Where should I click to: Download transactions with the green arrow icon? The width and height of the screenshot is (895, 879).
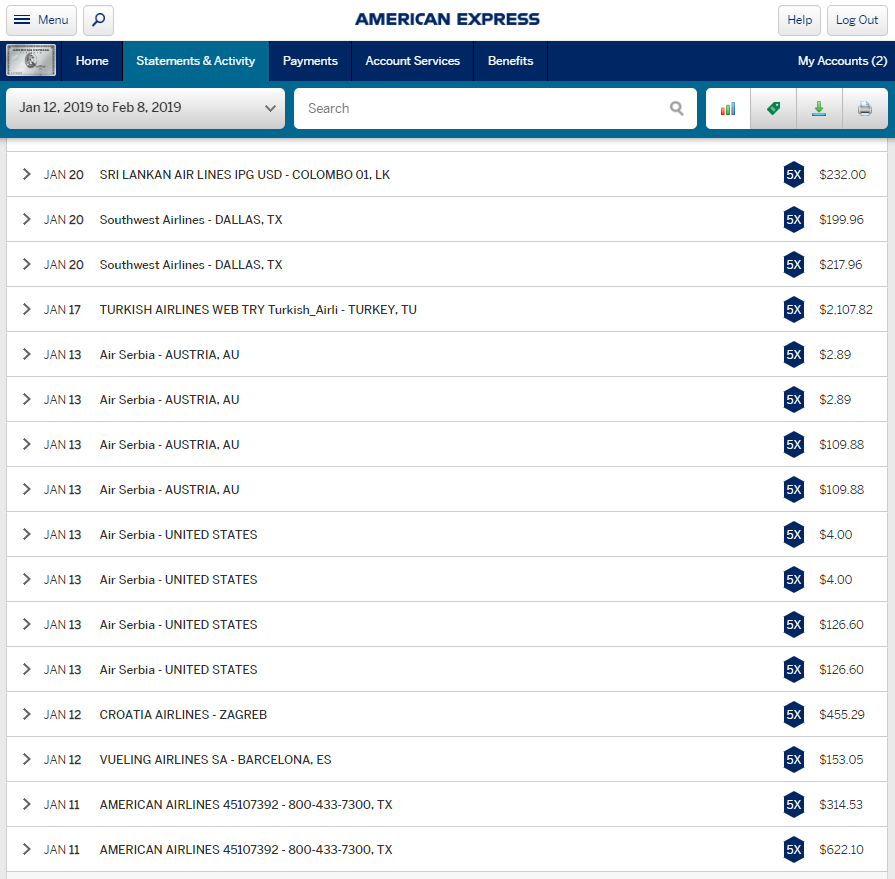click(x=819, y=108)
